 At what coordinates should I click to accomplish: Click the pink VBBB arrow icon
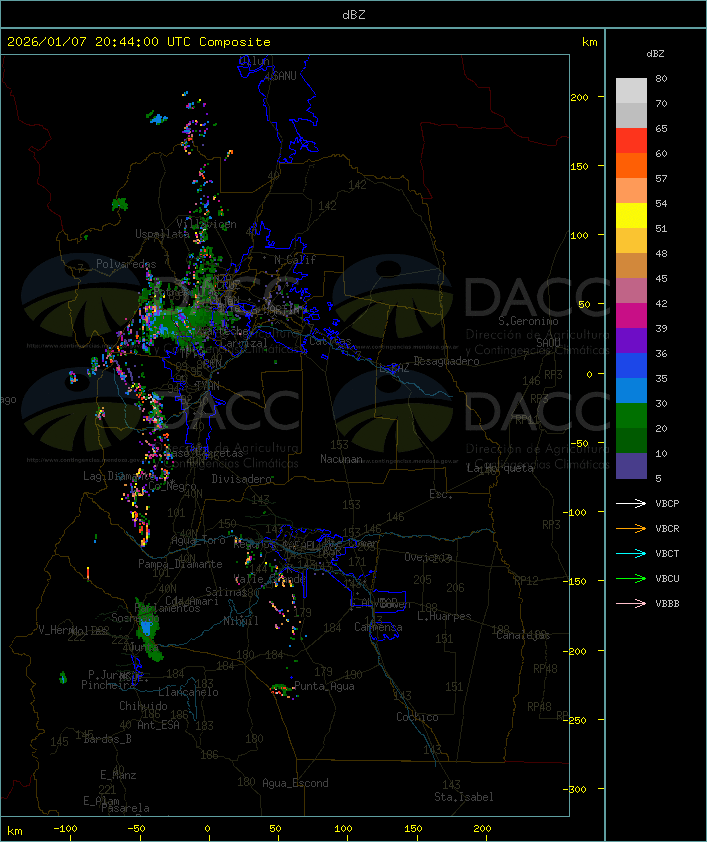tap(631, 604)
